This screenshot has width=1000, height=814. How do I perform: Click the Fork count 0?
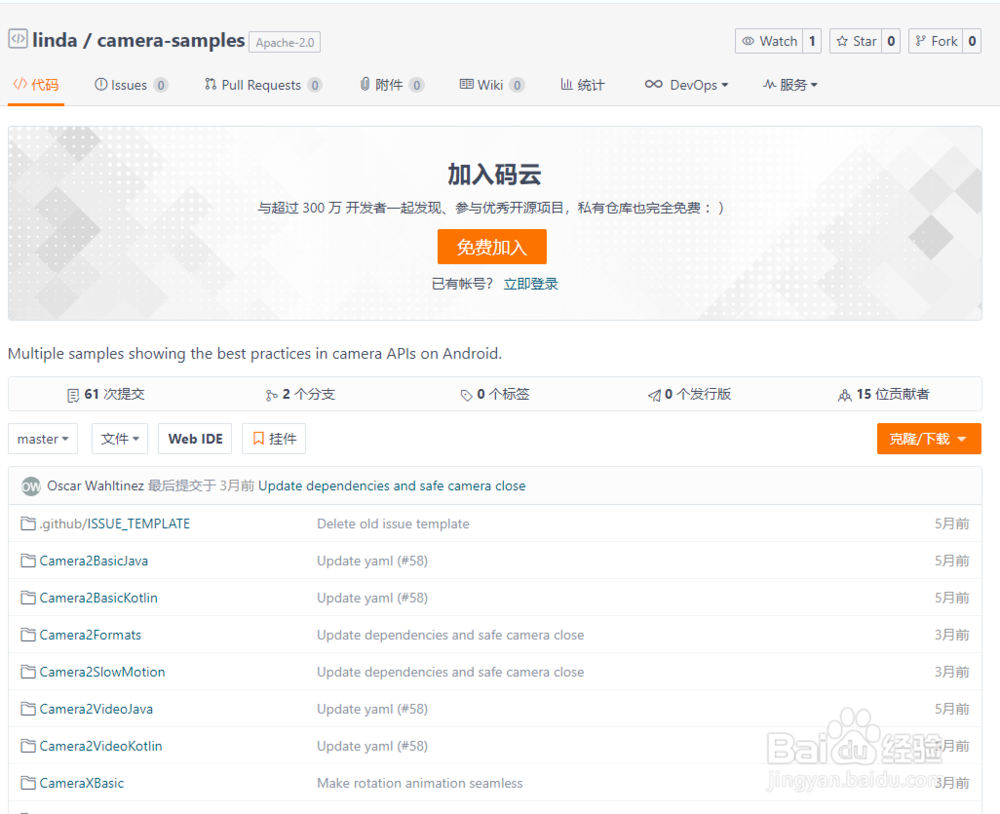[x=972, y=41]
